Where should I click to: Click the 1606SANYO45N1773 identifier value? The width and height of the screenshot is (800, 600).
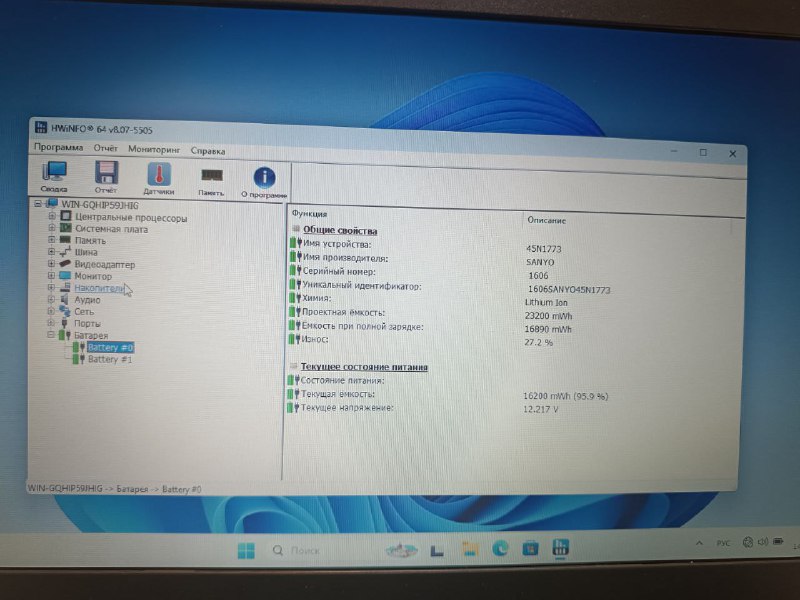(569, 289)
